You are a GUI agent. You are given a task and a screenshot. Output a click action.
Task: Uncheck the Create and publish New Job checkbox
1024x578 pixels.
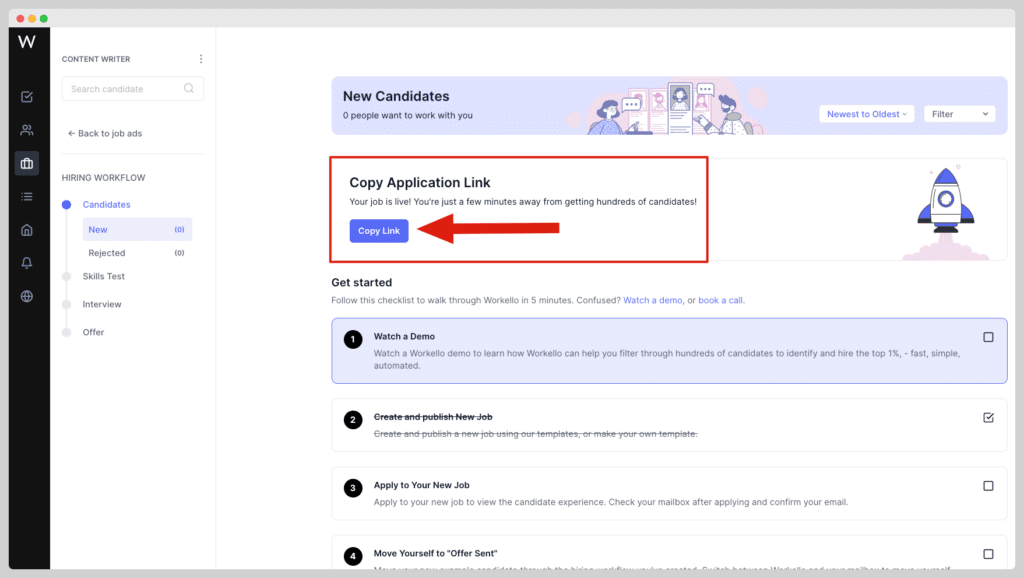(x=988, y=417)
